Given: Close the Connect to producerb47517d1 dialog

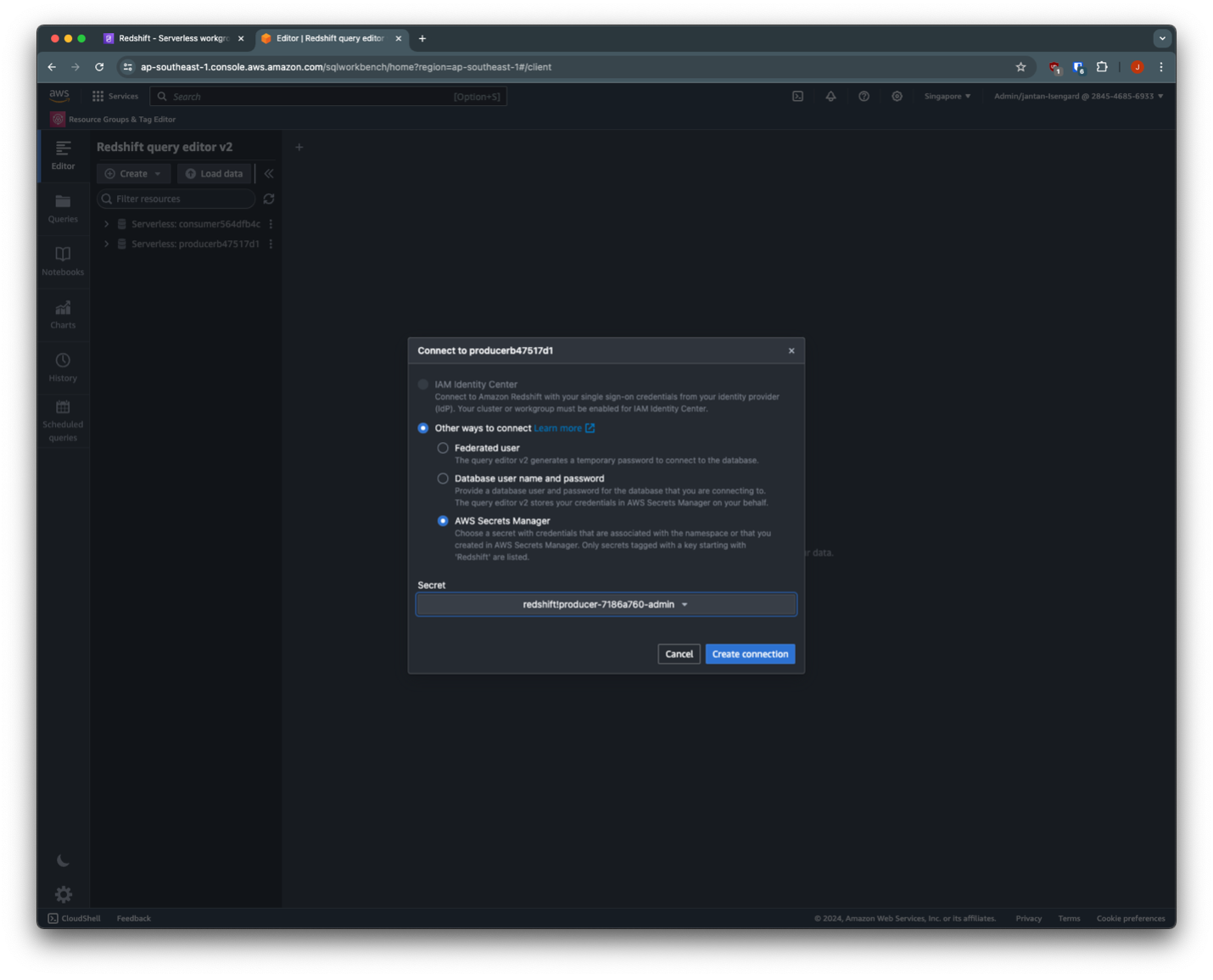Looking at the screenshot, I should 791,350.
